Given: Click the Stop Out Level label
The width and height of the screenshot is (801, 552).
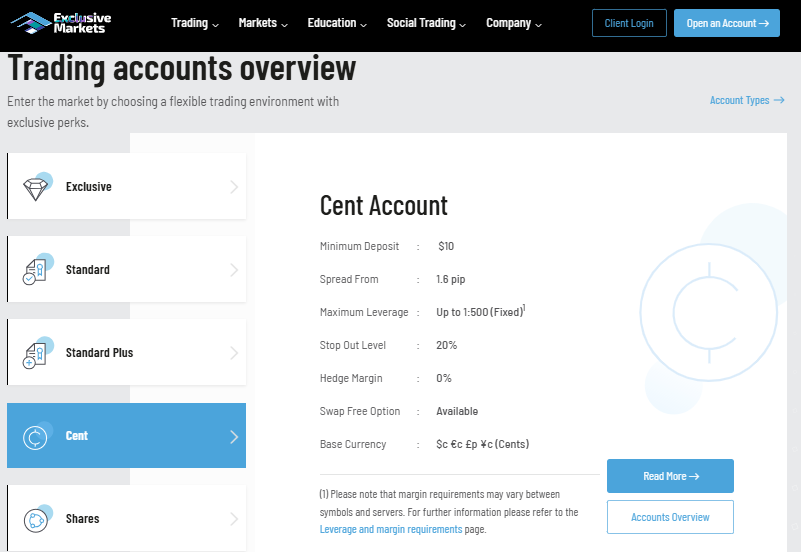Looking at the screenshot, I should (x=352, y=345).
